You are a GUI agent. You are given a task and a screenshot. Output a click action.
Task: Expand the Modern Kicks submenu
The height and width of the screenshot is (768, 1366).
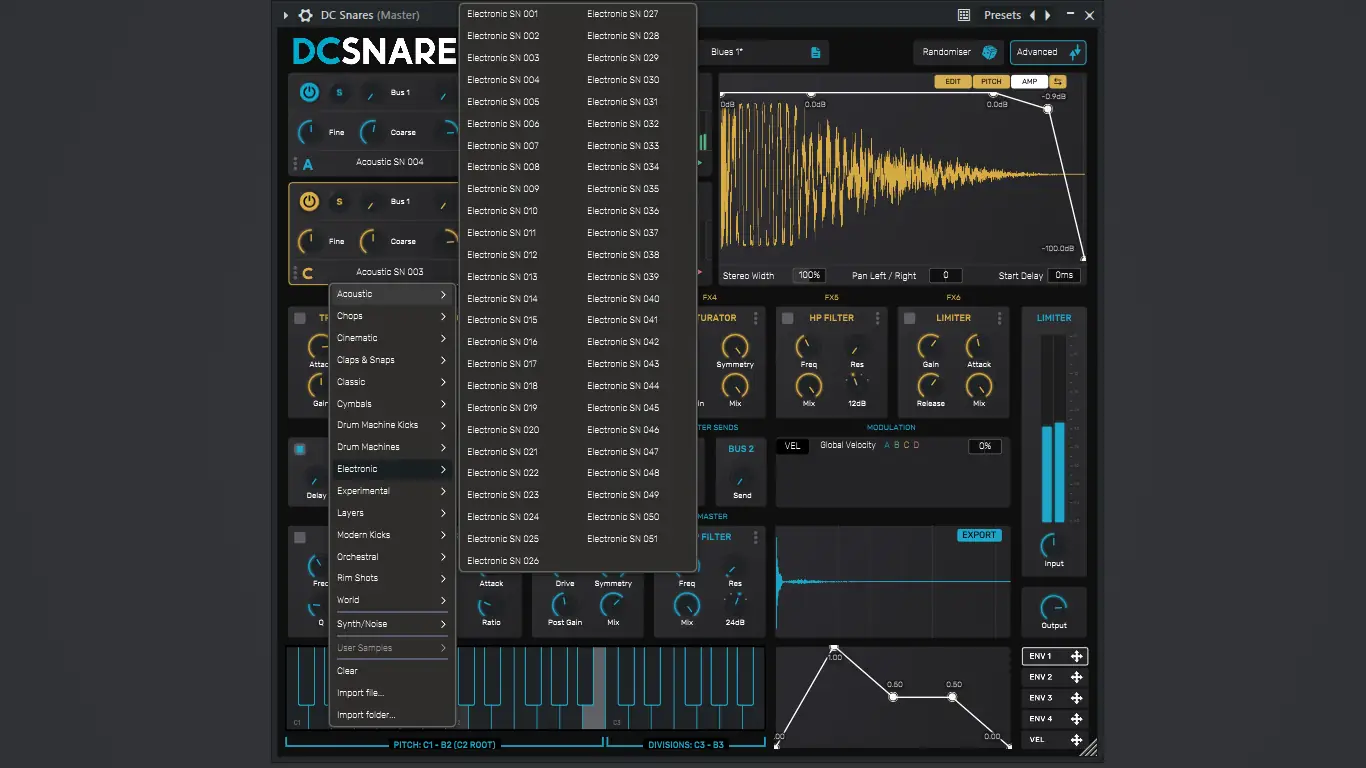[392, 535]
